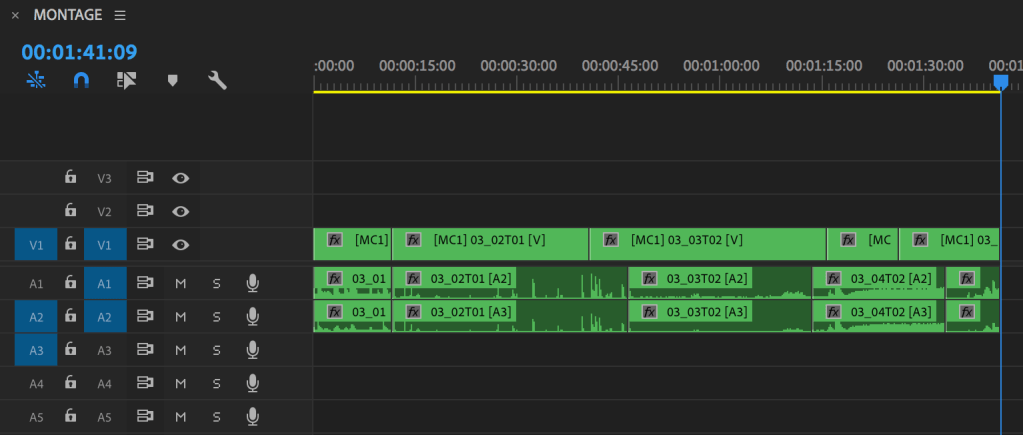Target the V2 track header
1023x435 pixels.
pyautogui.click(x=105, y=211)
